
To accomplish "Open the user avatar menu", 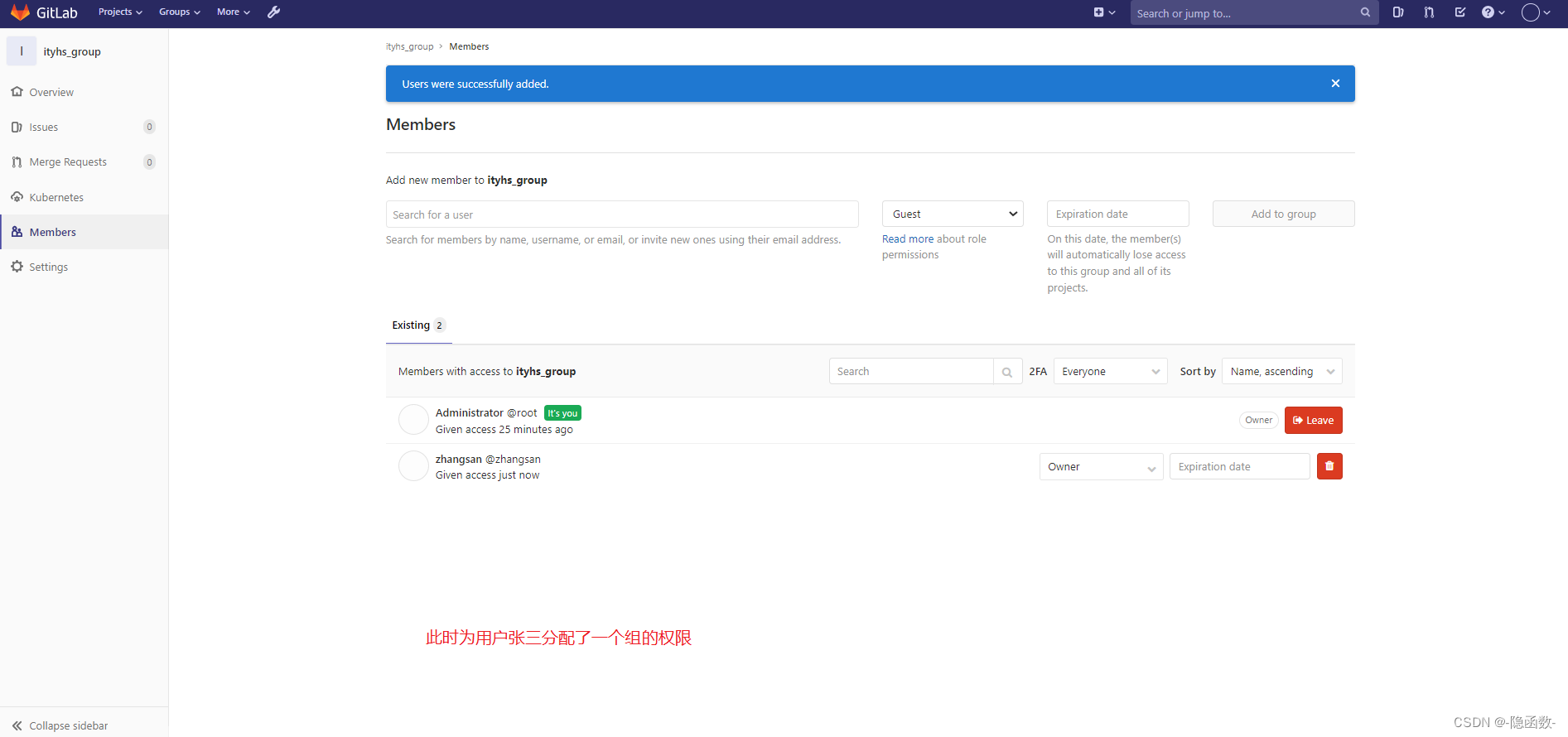I will click(1536, 12).
